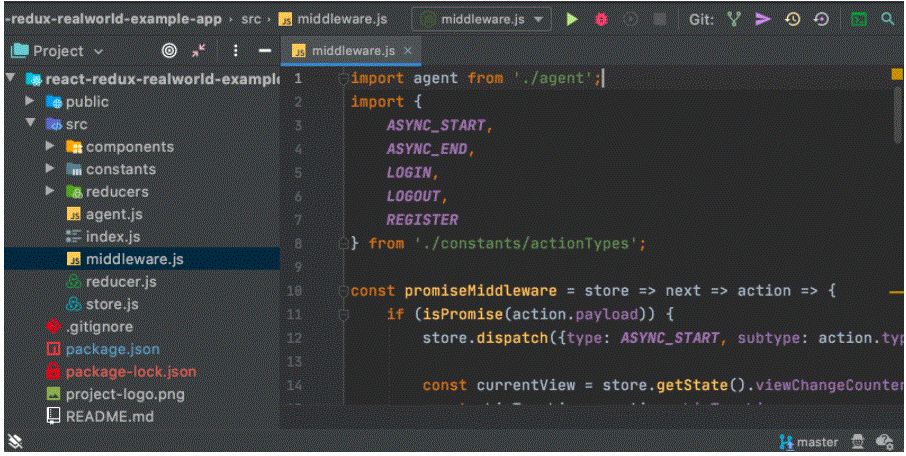Image resolution: width=906 pixels, height=456 pixels.
Task: Collapse the src folder
Action: tap(32, 124)
